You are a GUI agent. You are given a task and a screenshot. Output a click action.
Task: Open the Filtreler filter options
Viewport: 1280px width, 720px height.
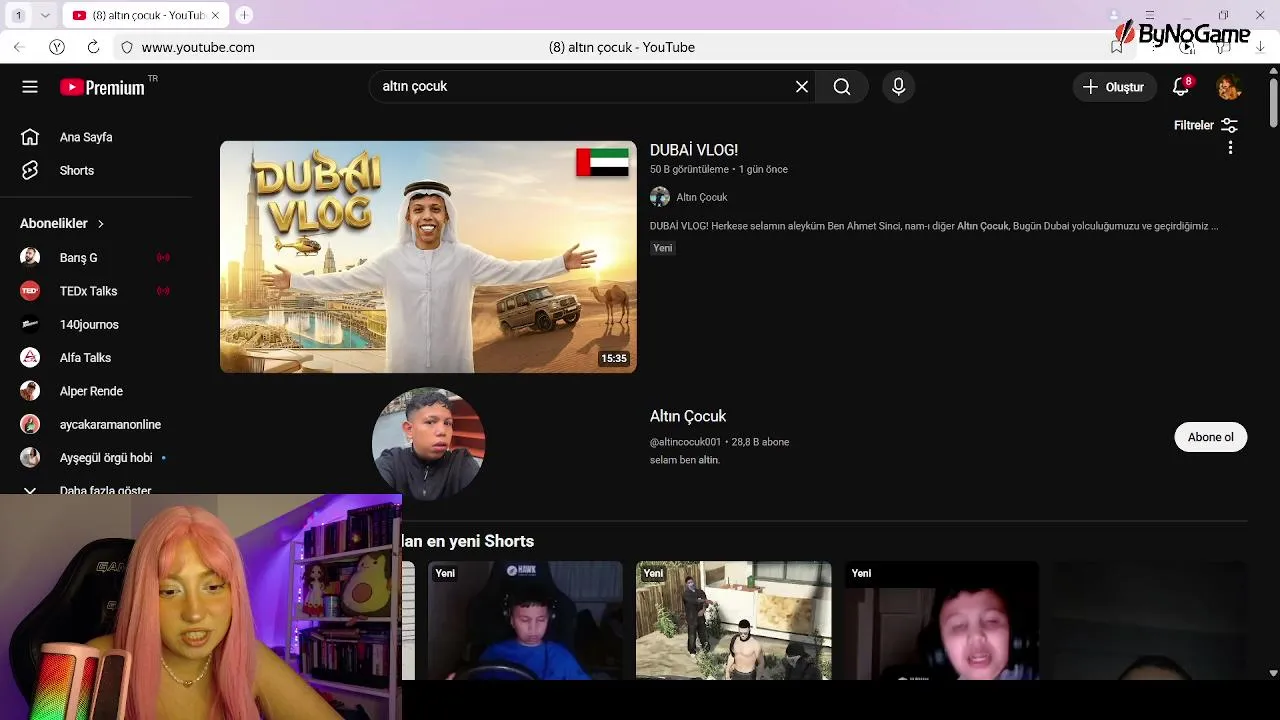pos(1206,125)
